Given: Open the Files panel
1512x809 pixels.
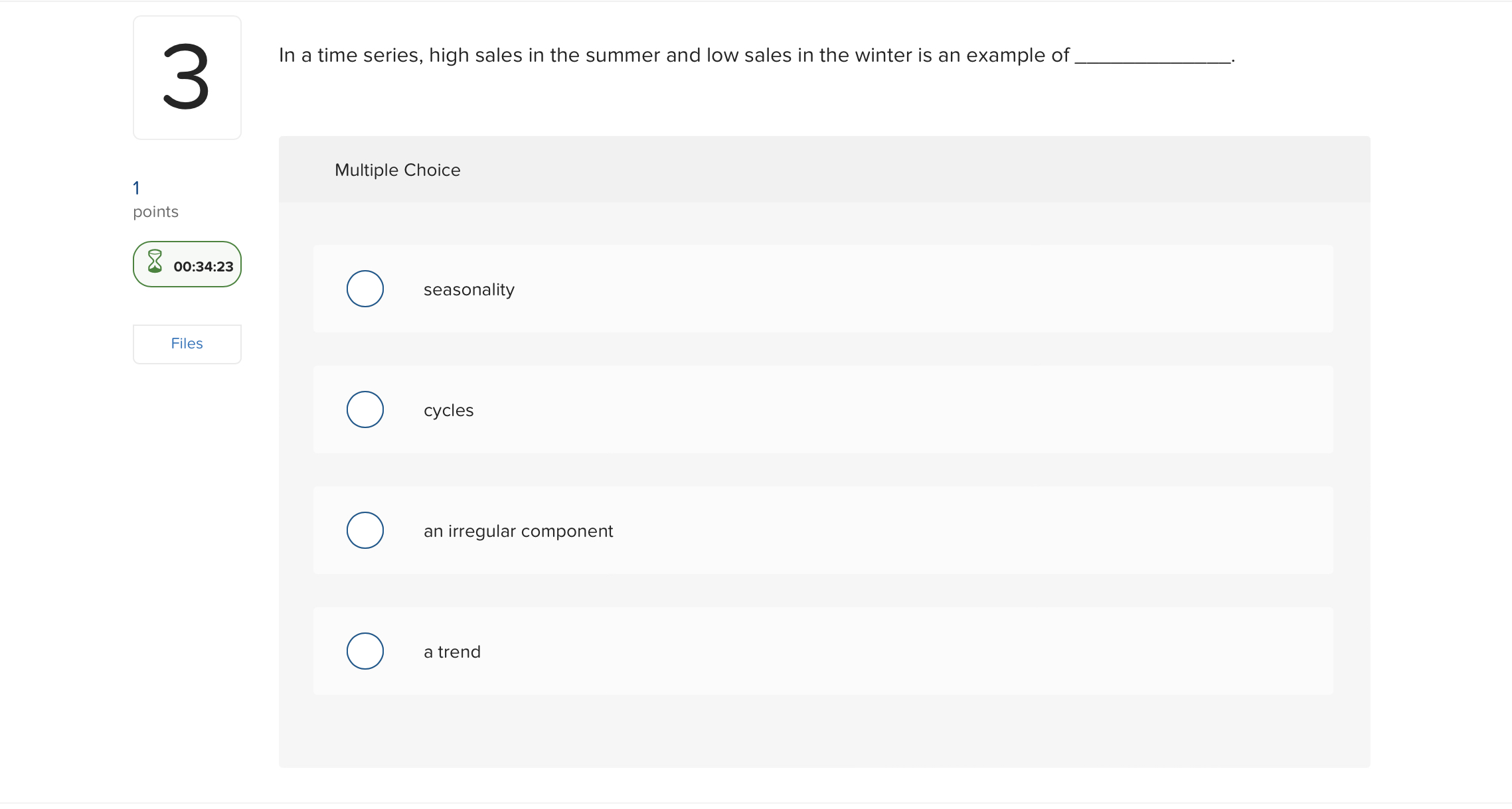Looking at the screenshot, I should point(187,343).
